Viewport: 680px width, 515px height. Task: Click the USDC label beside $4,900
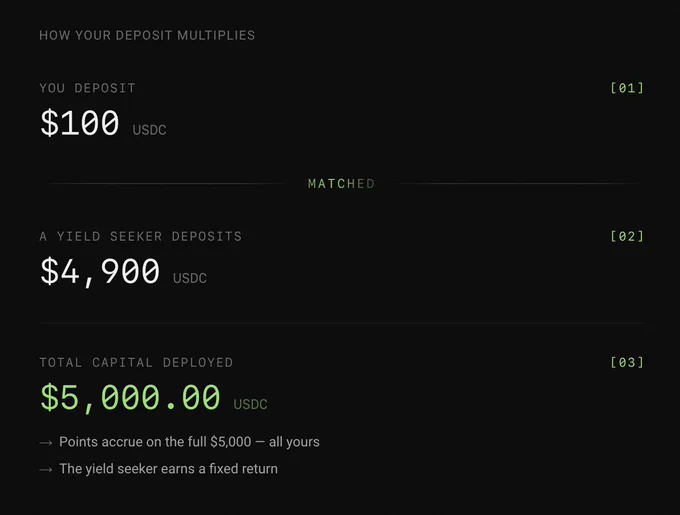pyautogui.click(x=190, y=278)
